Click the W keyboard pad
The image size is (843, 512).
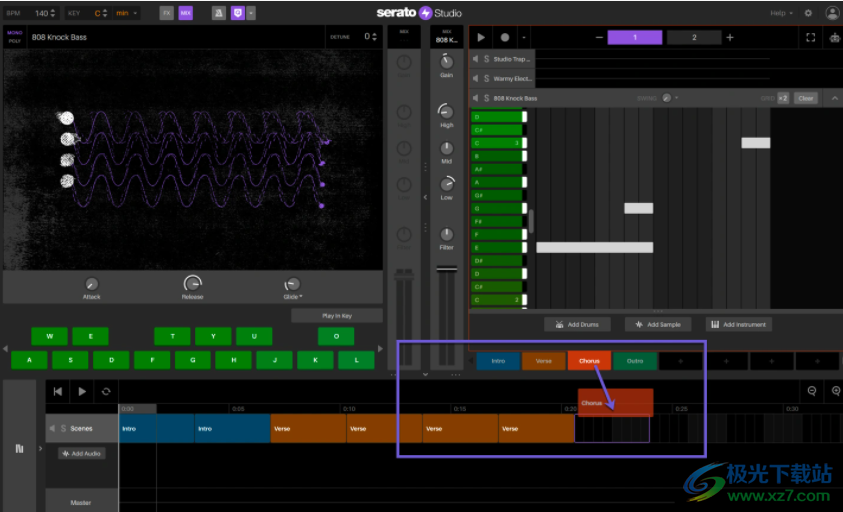click(x=49, y=336)
